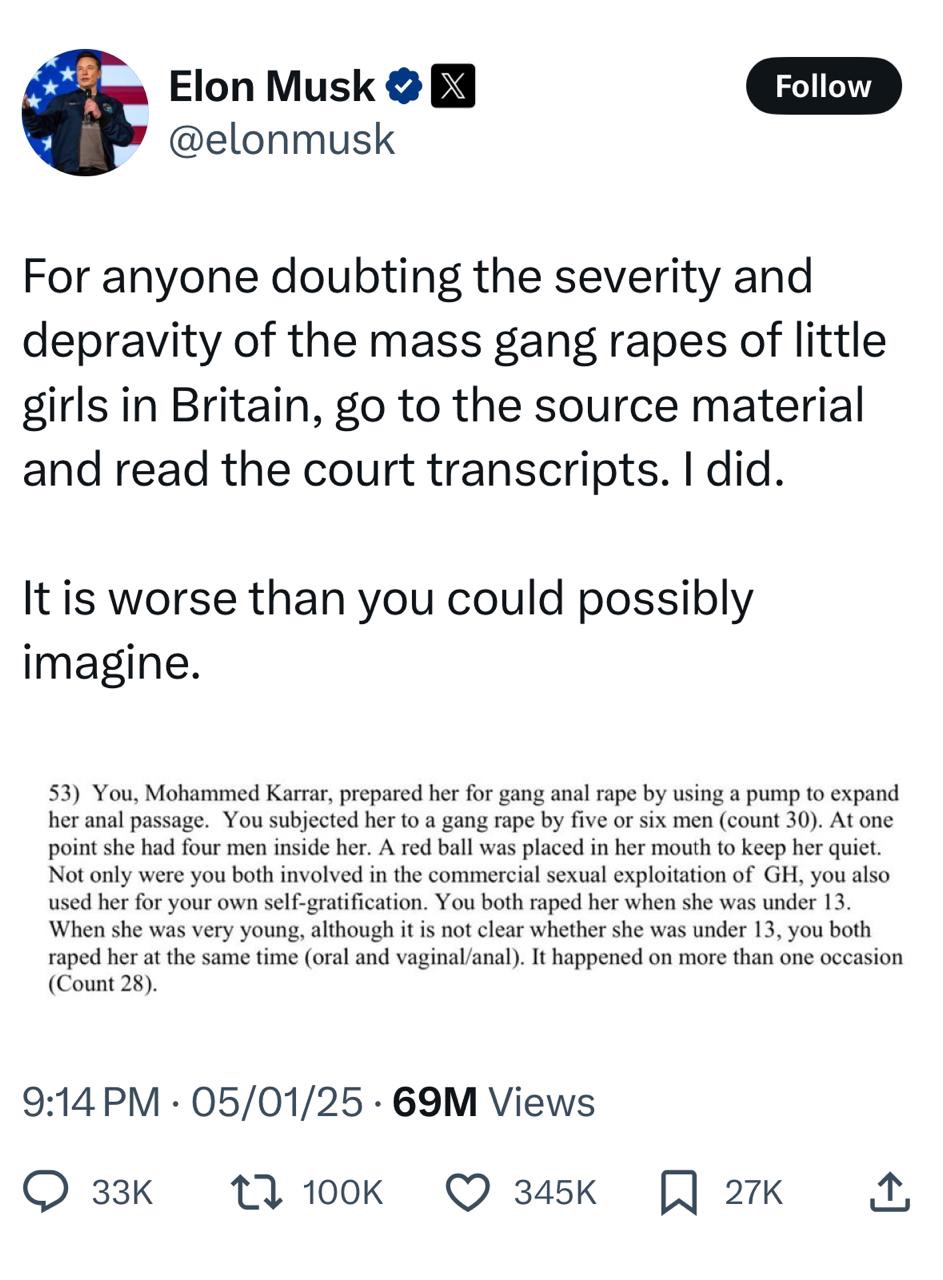Open the Elon Musk display name

click(x=271, y=87)
